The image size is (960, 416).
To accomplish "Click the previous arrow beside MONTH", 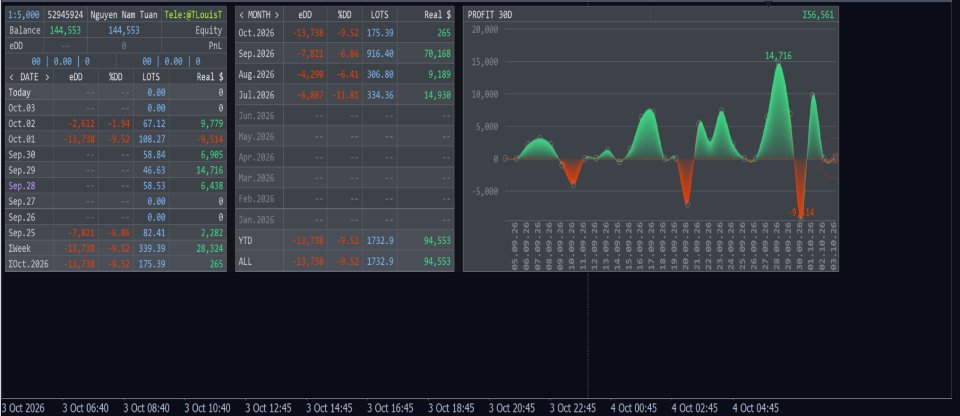I will point(242,15).
